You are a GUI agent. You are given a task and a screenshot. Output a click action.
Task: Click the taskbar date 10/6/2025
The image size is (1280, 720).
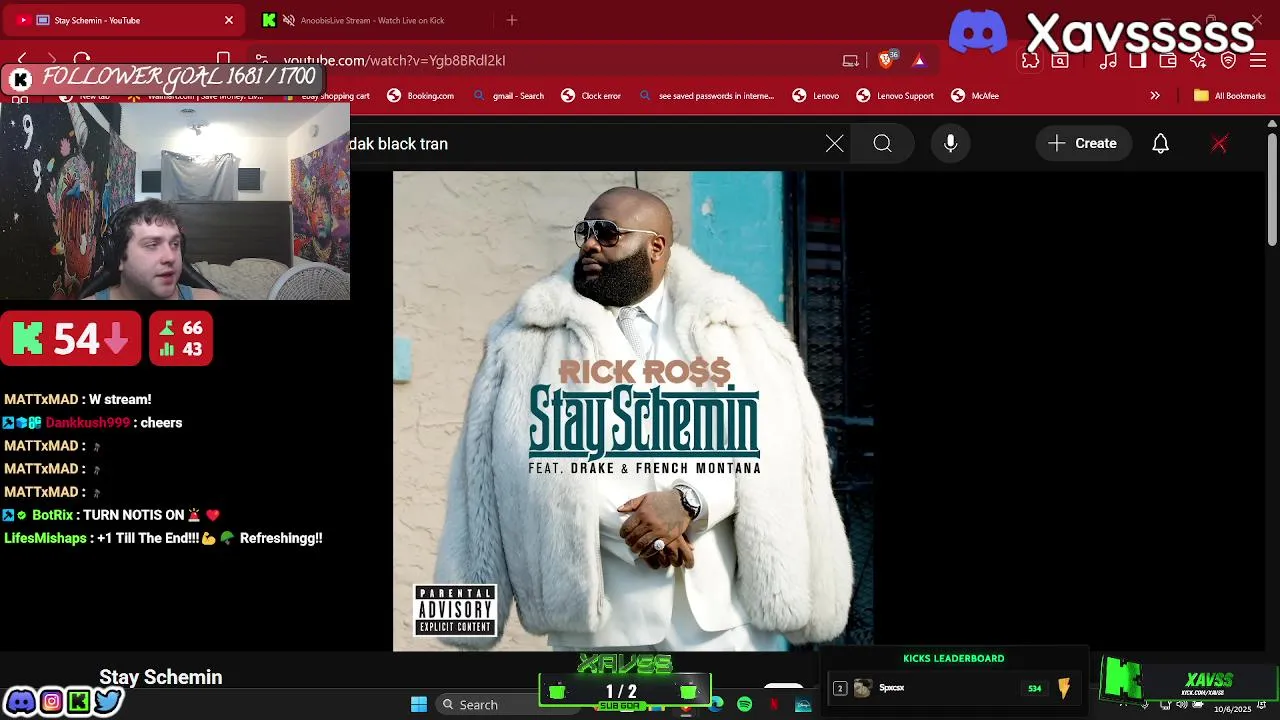click(x=1232, y=709)
